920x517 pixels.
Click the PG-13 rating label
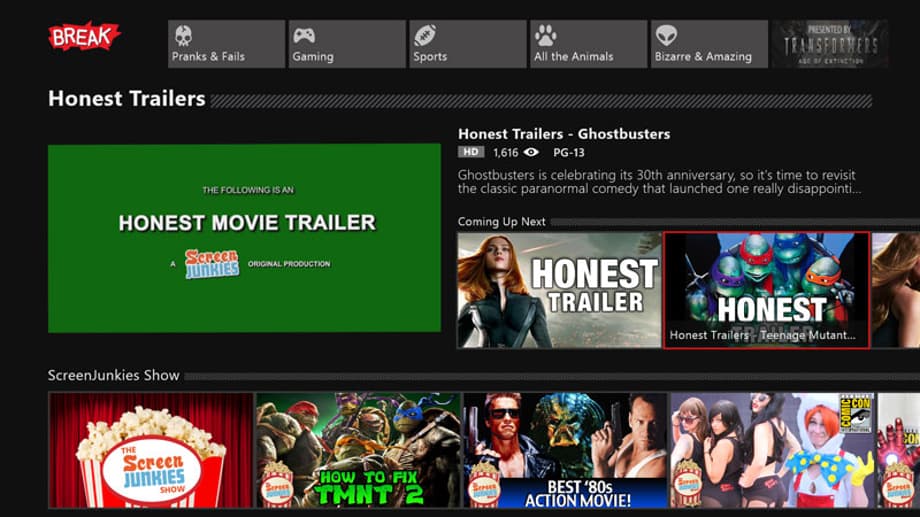tap(569, 153)
